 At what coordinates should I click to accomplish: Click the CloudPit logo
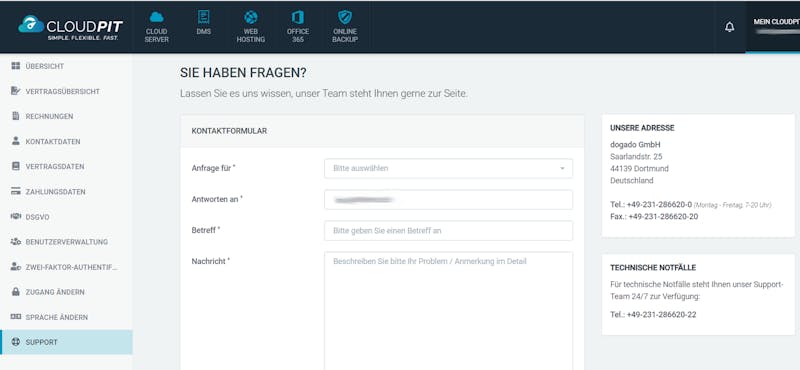point(70,27)
